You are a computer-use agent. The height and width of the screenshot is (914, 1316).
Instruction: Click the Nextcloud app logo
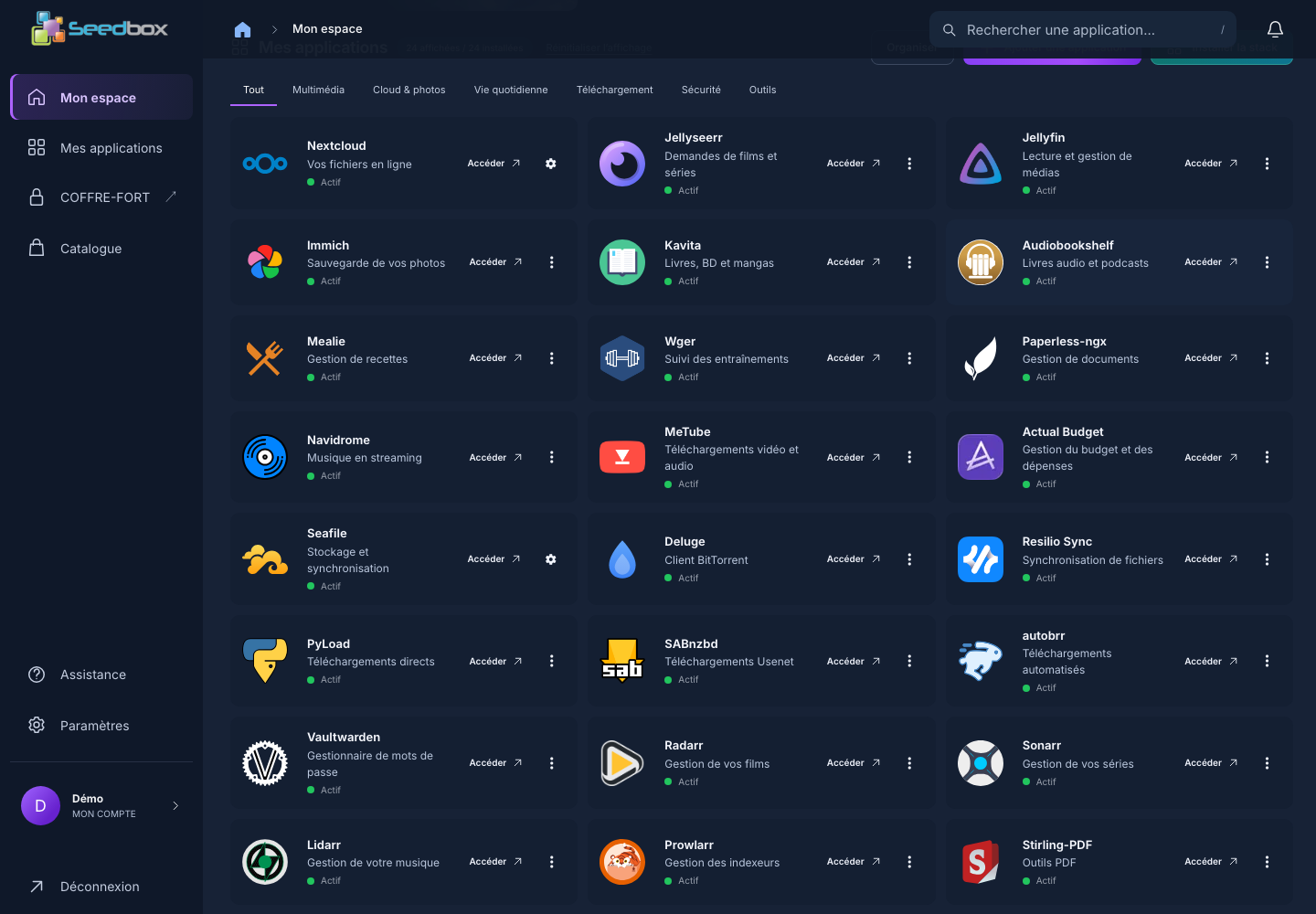(265, 164)
